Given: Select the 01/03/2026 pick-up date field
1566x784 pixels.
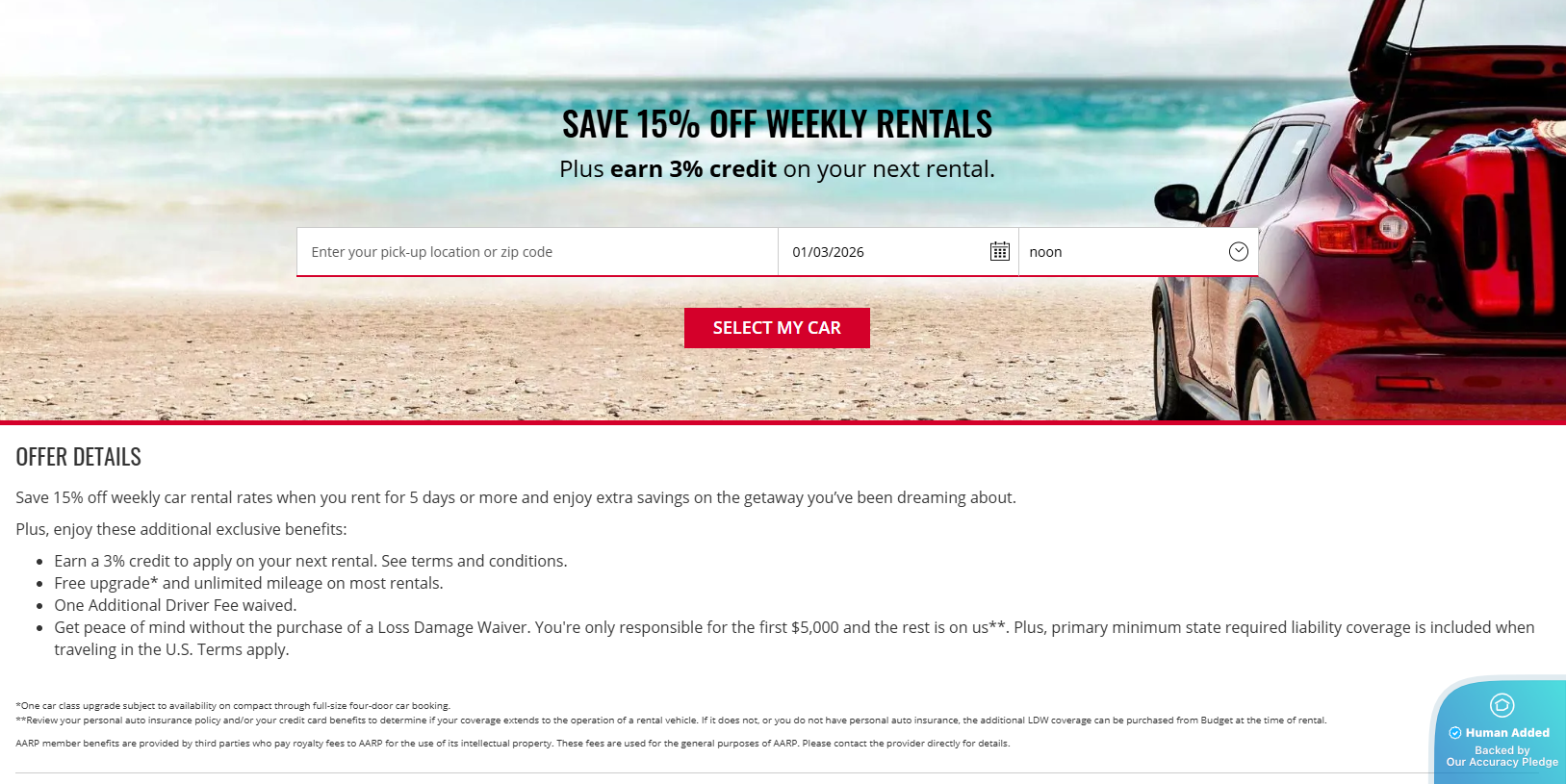Looking at the screenshot, I should point(898,252).
